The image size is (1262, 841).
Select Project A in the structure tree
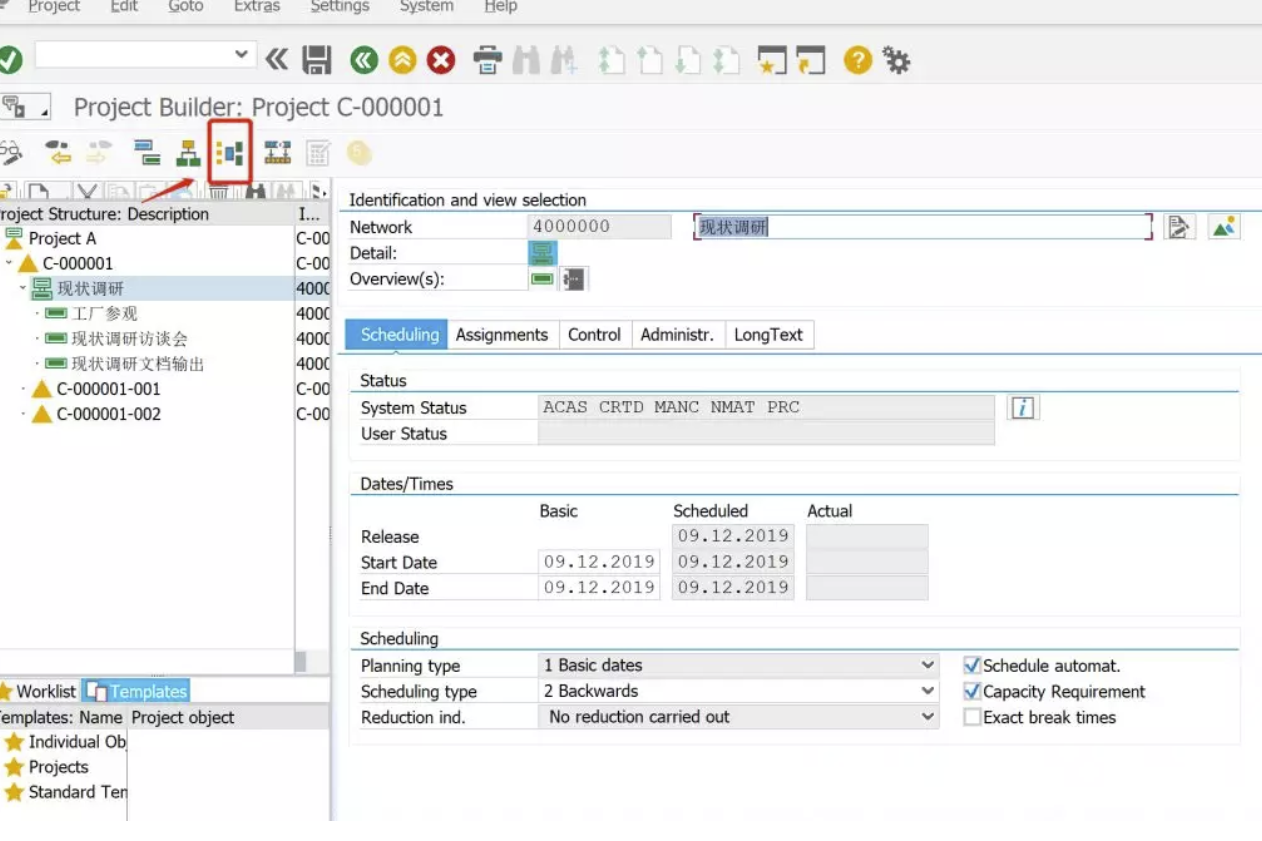click(62, 239)
